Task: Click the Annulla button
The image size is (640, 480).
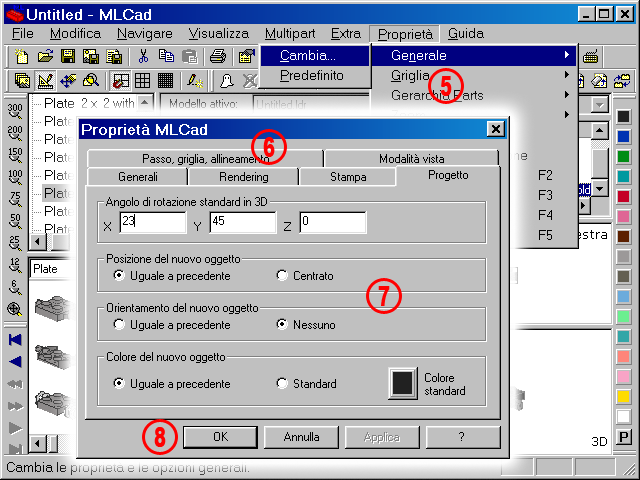Action: click(x=301, y=437)
